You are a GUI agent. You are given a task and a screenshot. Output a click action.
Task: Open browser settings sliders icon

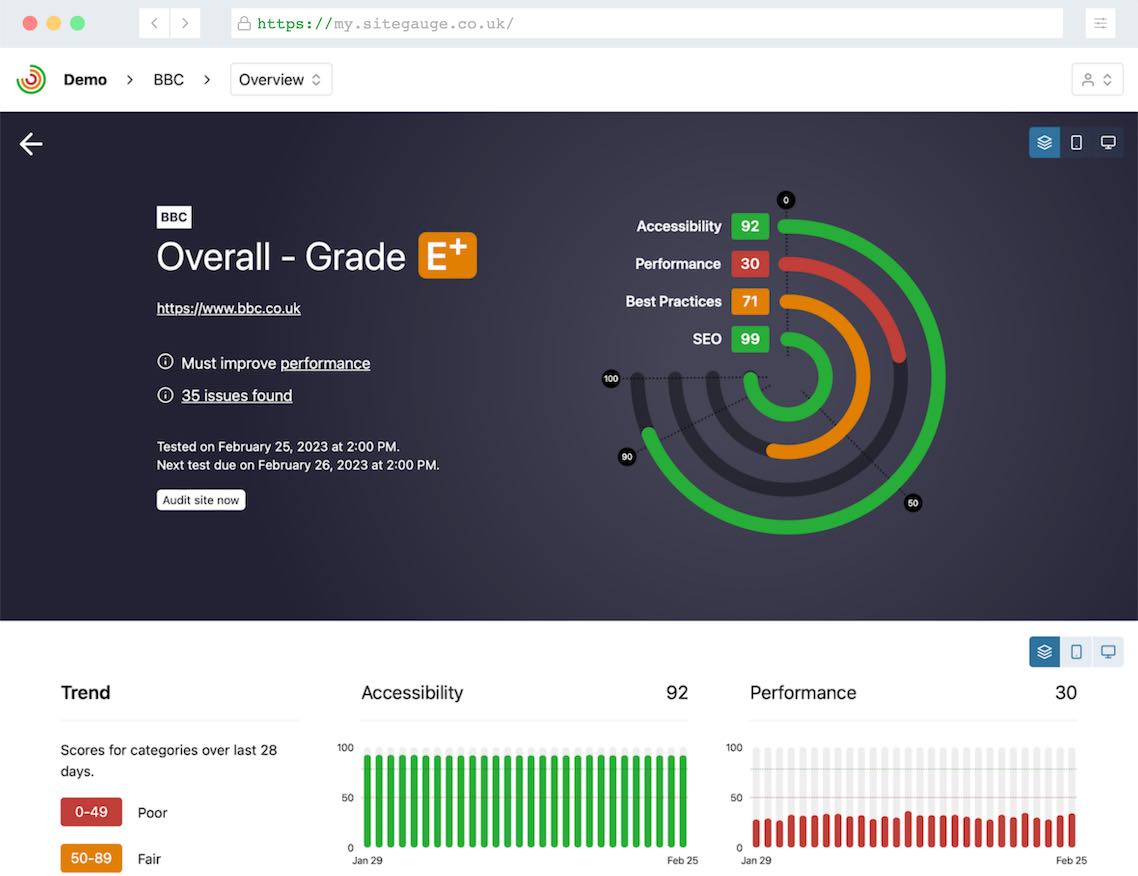pyautogui.click(x=1100, y=23)
